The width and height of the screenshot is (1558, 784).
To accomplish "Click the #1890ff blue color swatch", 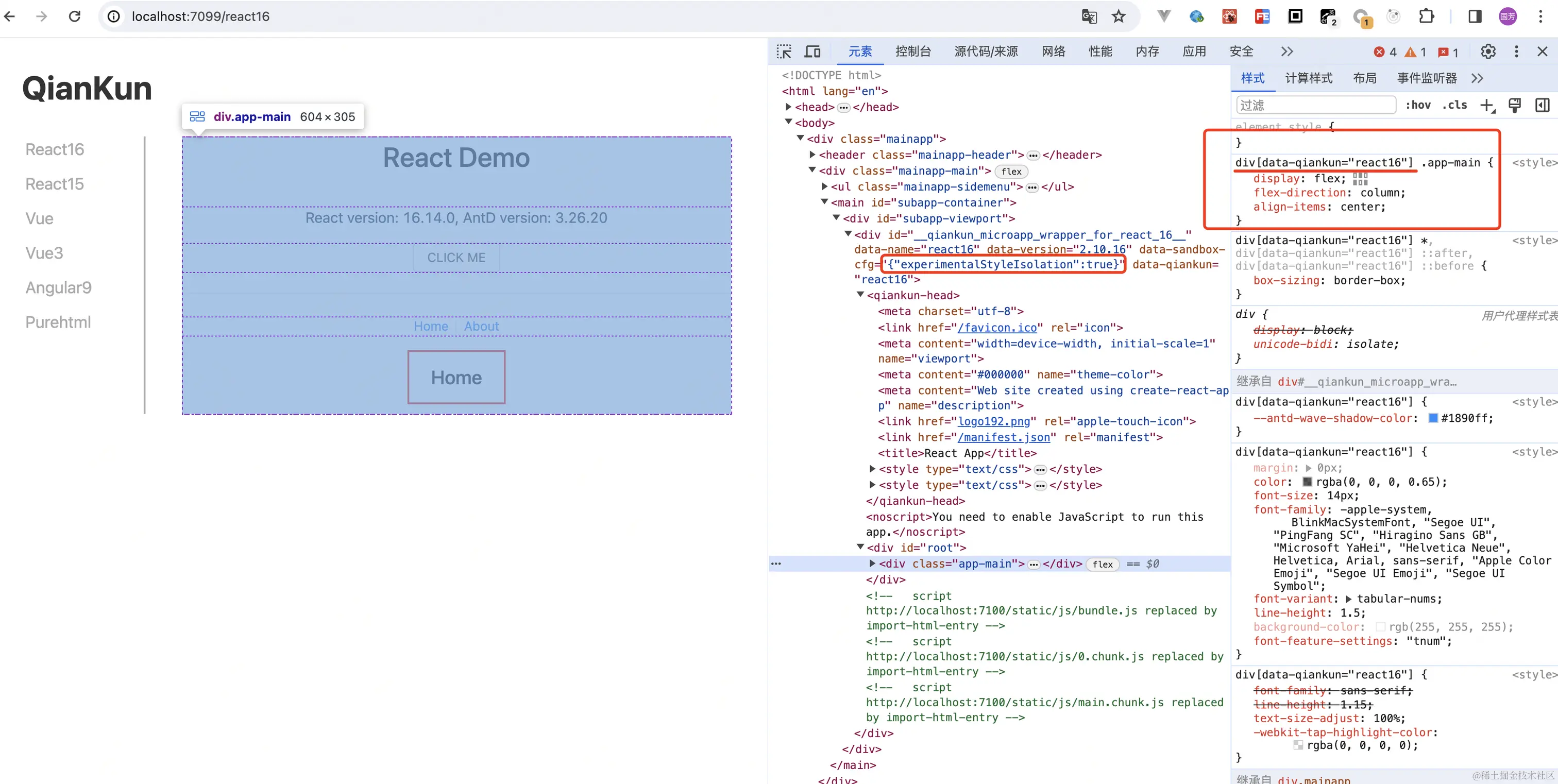I will coord(1433,418).
